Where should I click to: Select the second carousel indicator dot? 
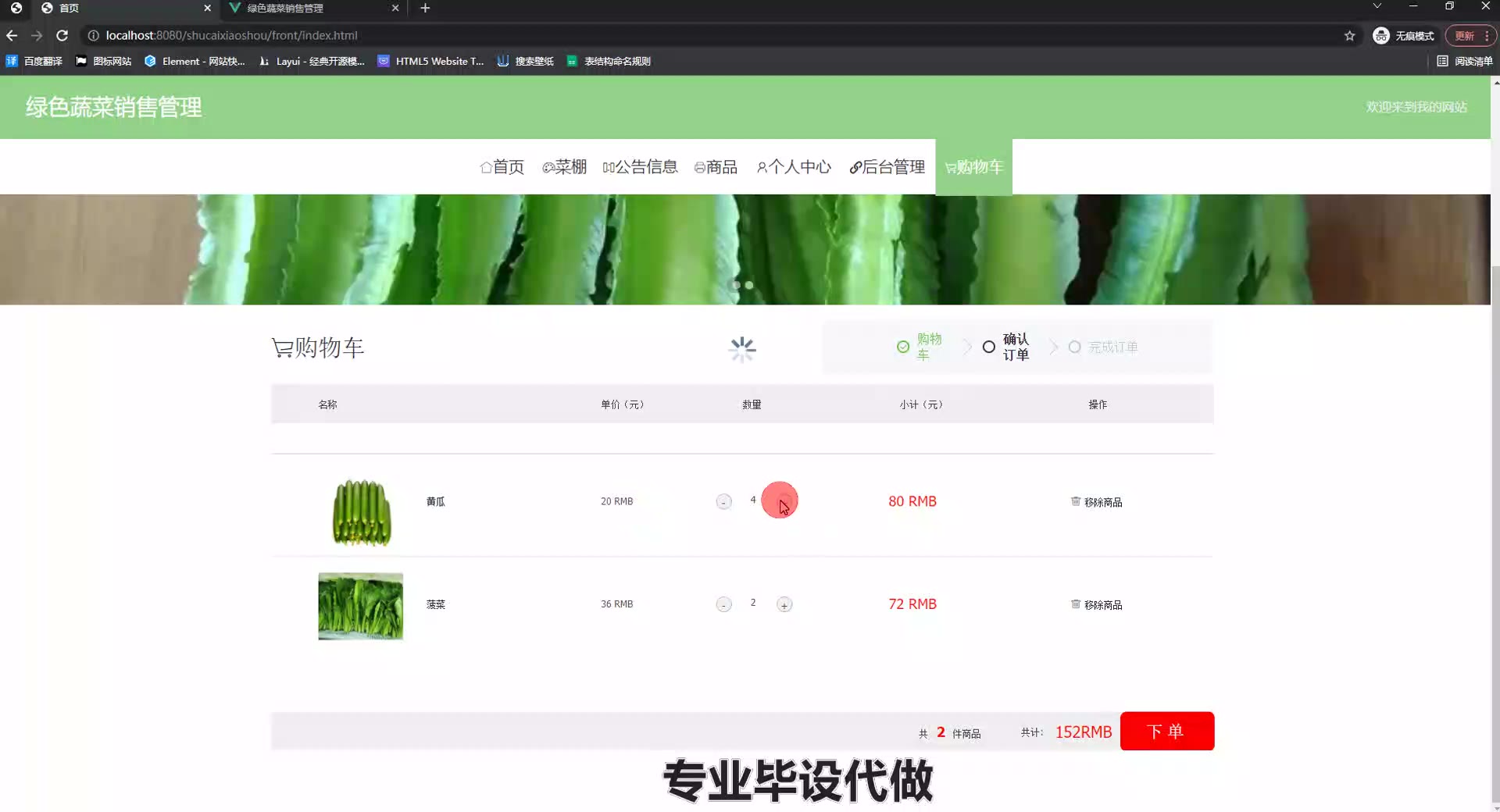(749, 285)
